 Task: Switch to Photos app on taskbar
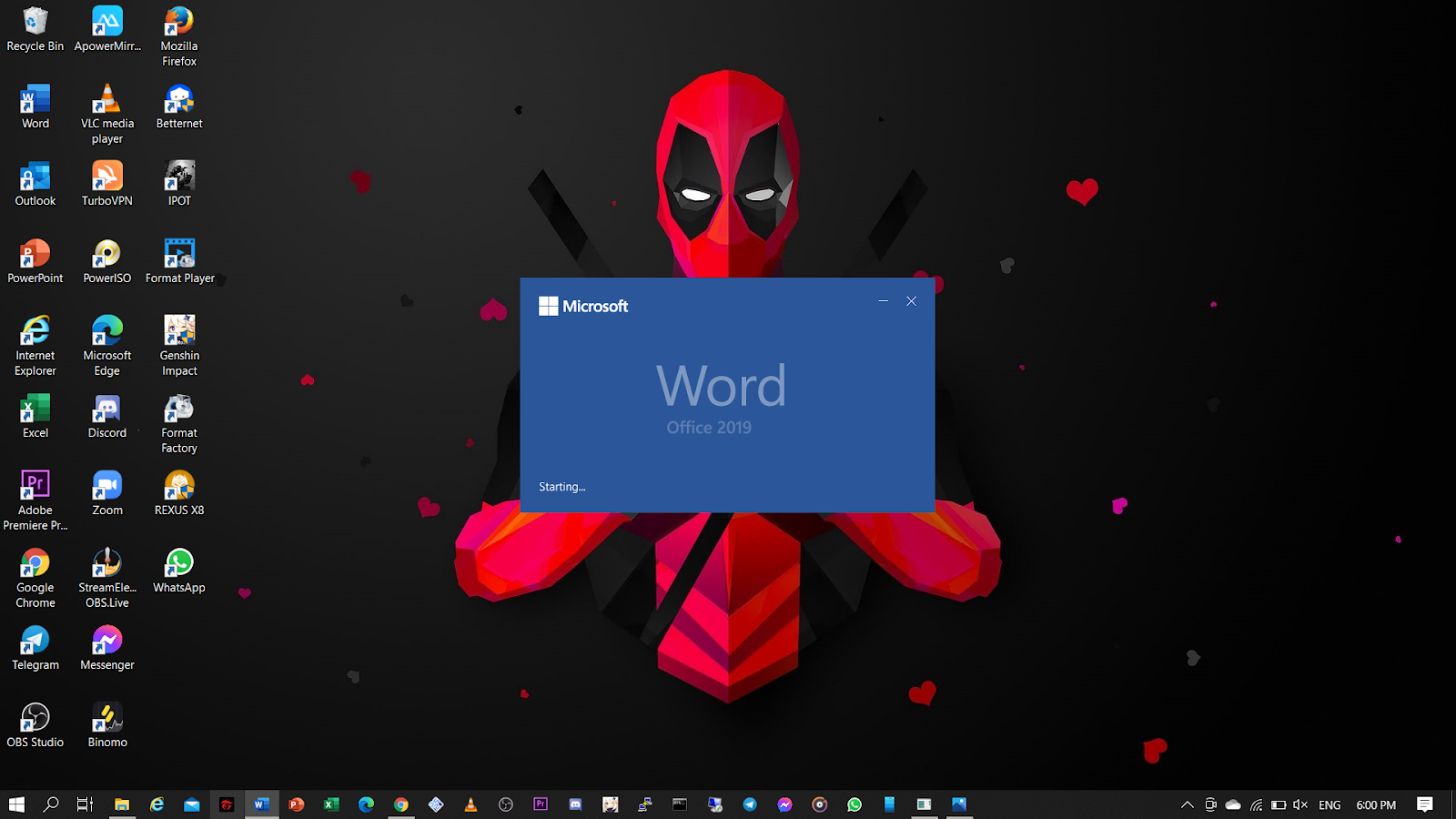[x=959, y=804]
